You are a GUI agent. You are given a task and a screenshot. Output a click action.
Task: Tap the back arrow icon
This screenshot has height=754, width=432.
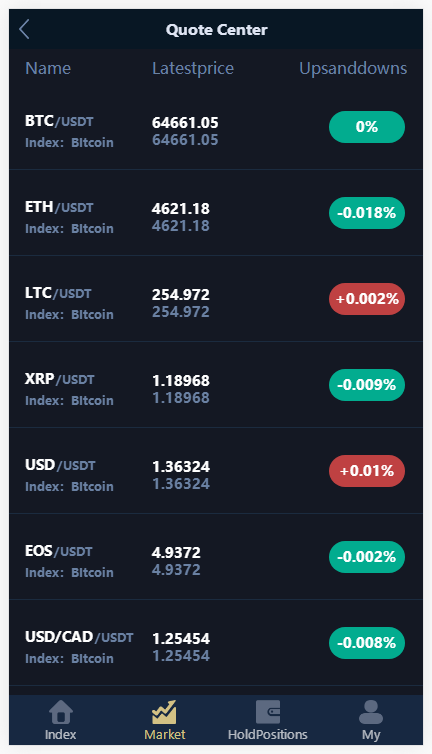tap(25, 29)
